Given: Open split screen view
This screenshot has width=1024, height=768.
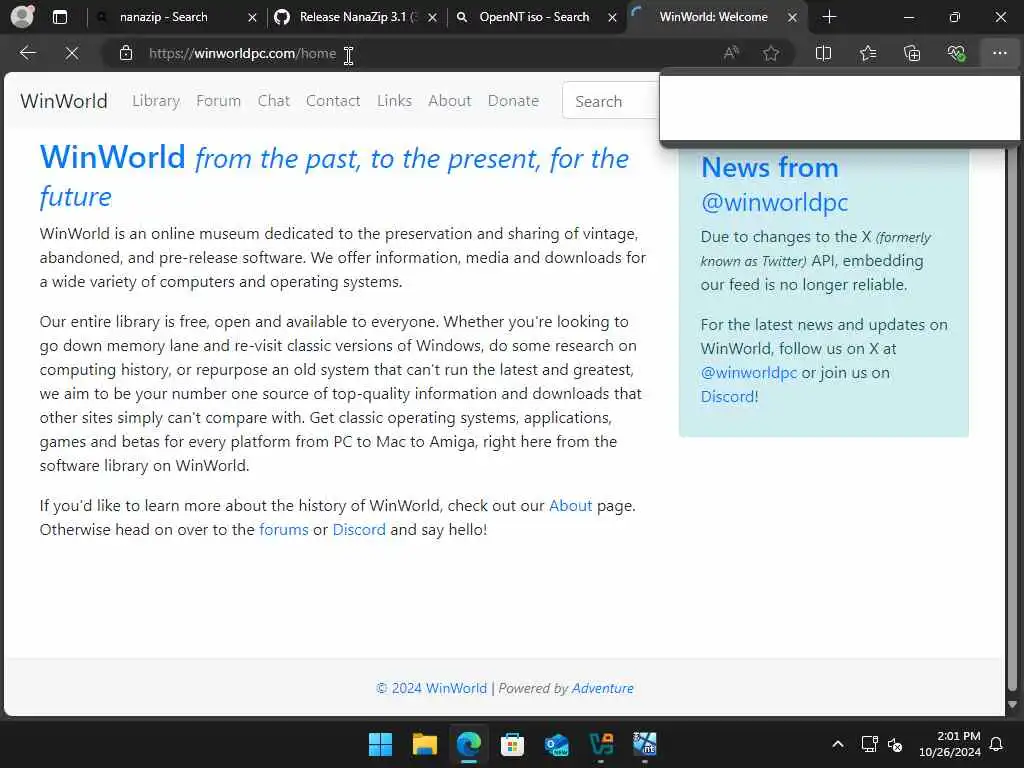Looking at the screenshot, I should click(824, 53).
